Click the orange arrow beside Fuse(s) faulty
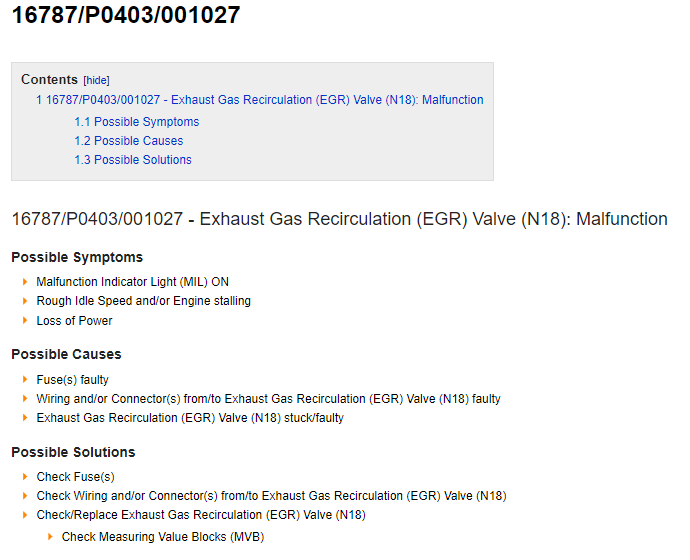690x560 pixels. click(25, 379)
